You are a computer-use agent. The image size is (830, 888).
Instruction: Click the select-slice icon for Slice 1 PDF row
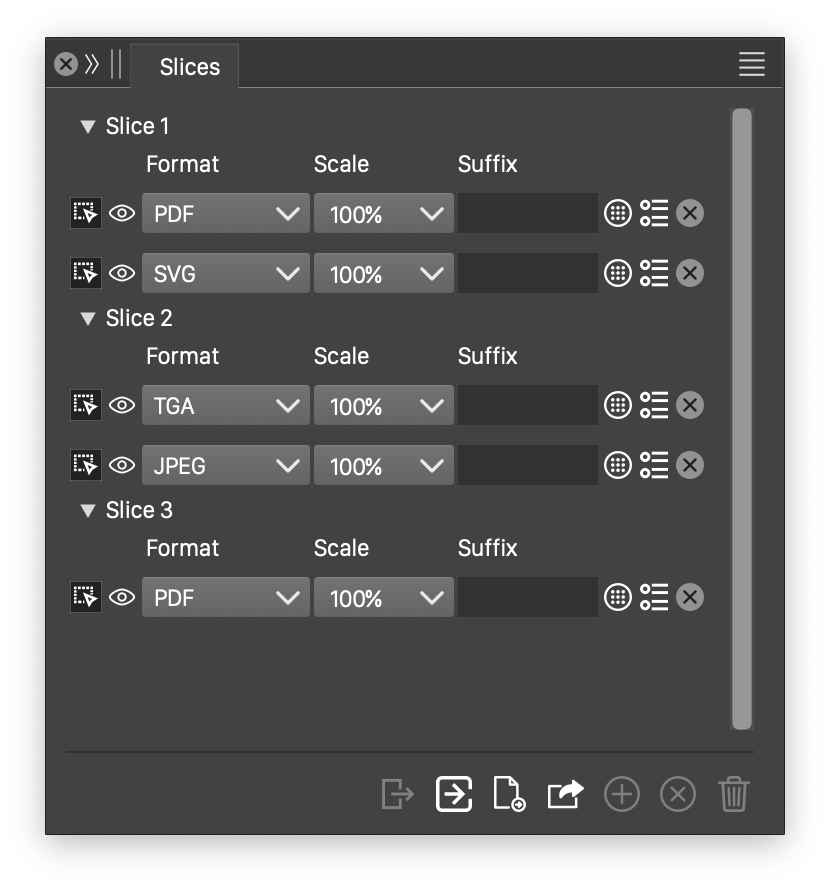86,213
